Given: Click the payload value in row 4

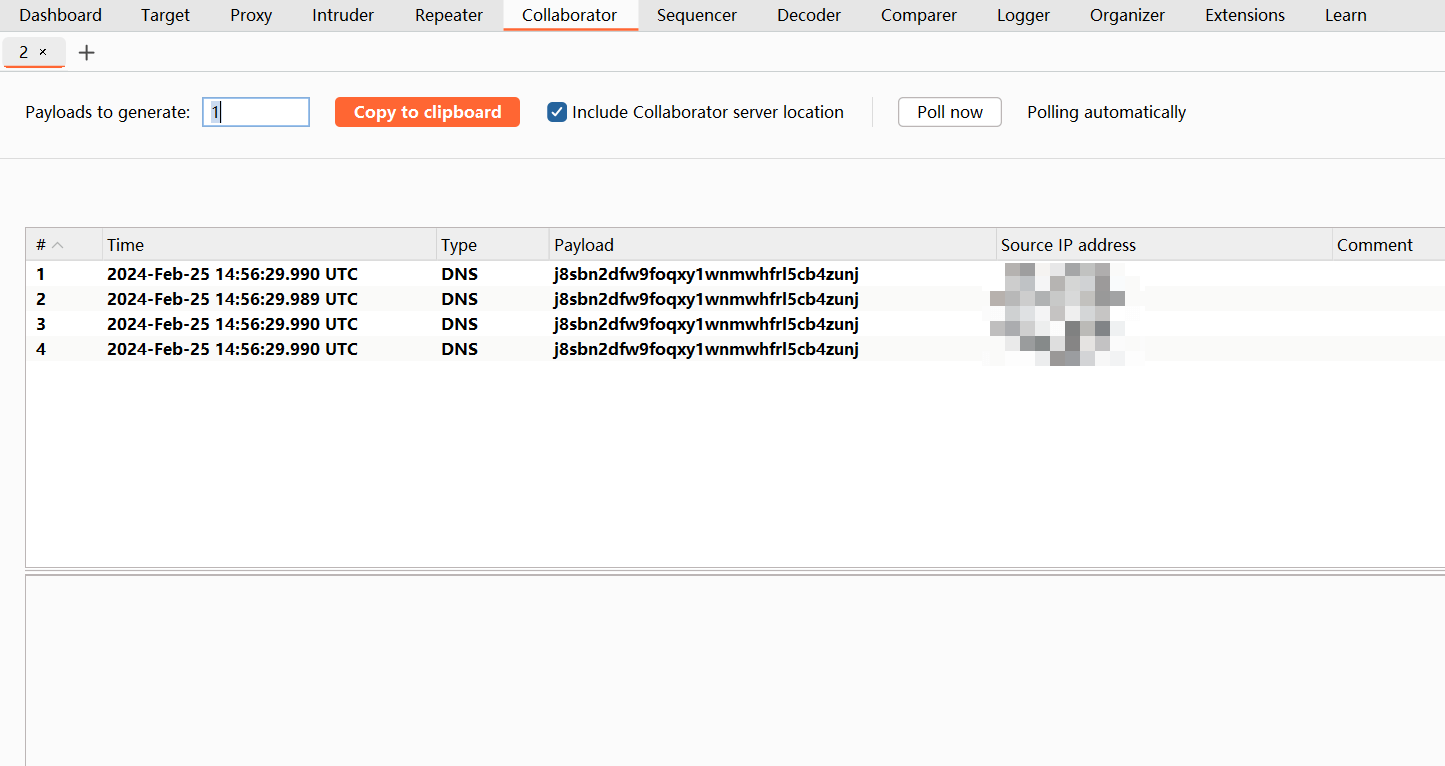Looking at the screenshot, I should coord(706,349).
